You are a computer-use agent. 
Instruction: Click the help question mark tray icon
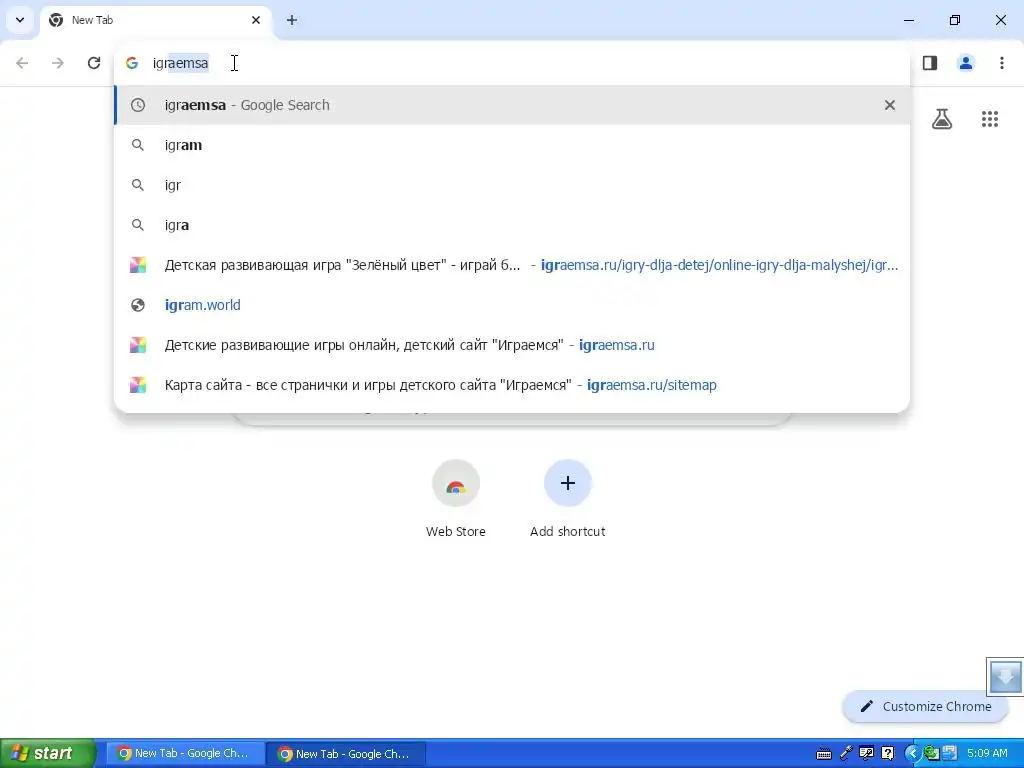888,753
